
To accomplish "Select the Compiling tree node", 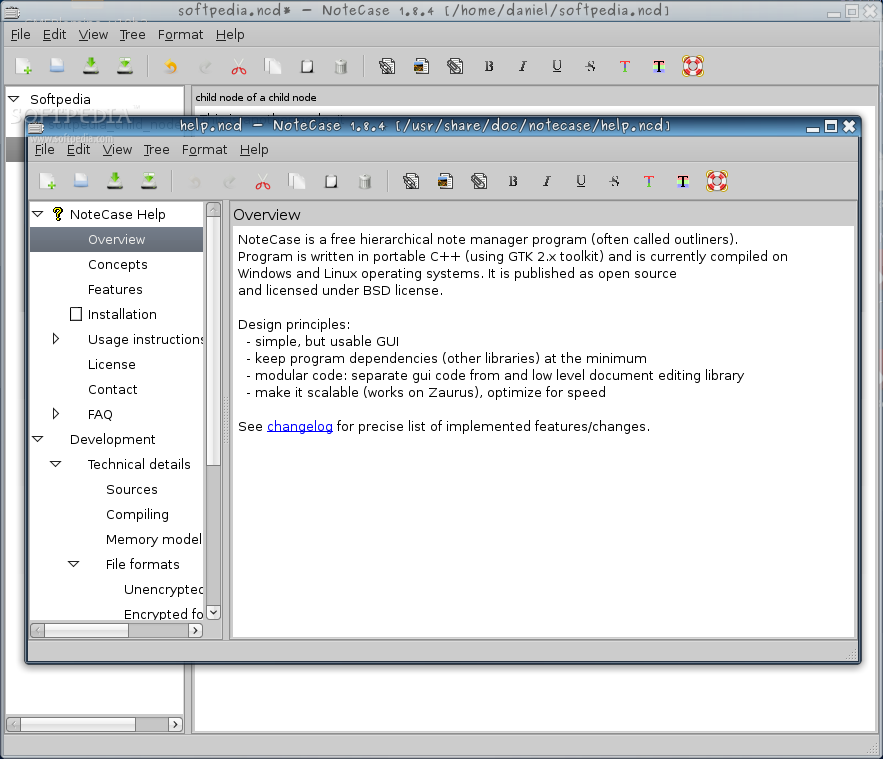I will coord(137,514).
